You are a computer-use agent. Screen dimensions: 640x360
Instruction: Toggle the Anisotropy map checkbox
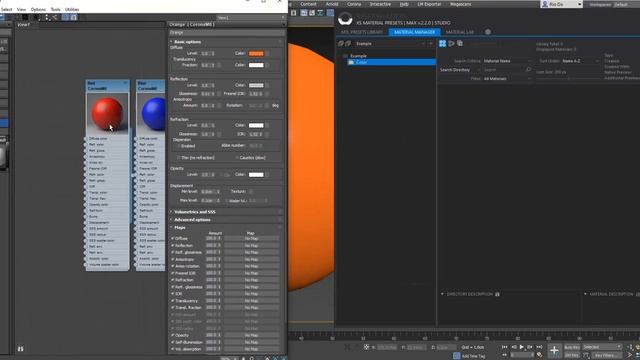(x=173, y=259)
